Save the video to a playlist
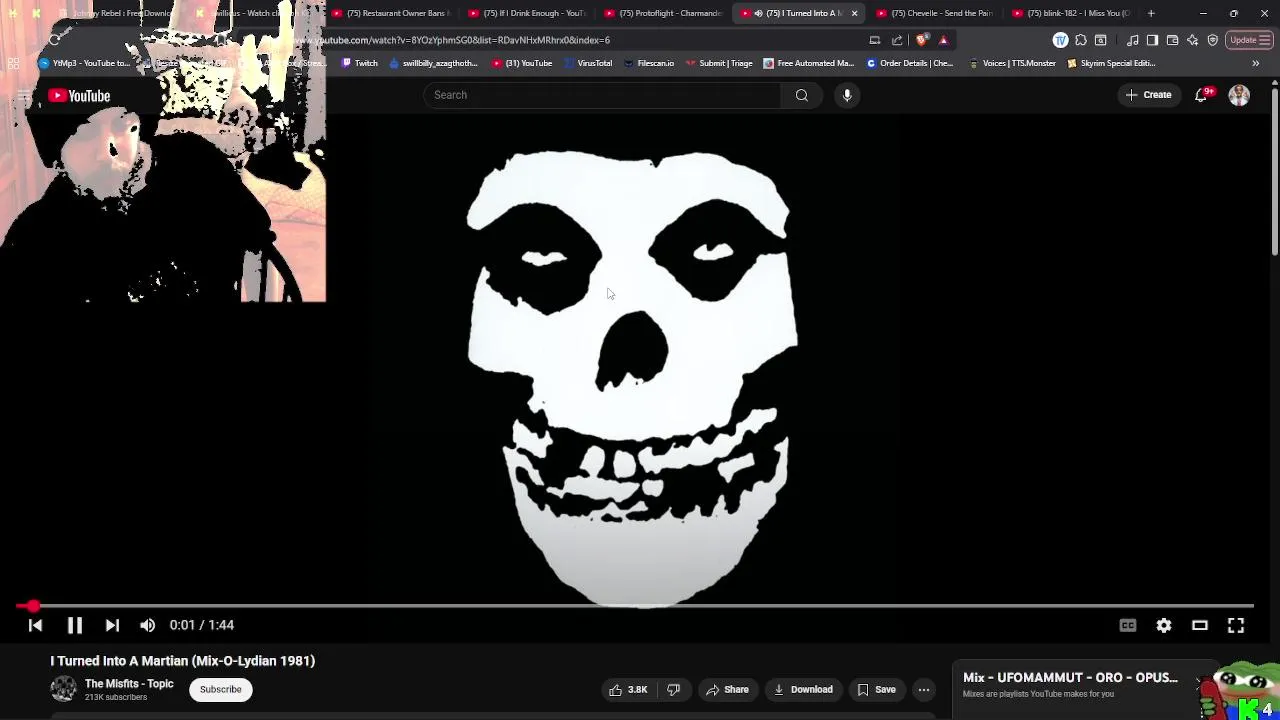Viewport: 1280px width, 720px height. [x=876, y=689]
